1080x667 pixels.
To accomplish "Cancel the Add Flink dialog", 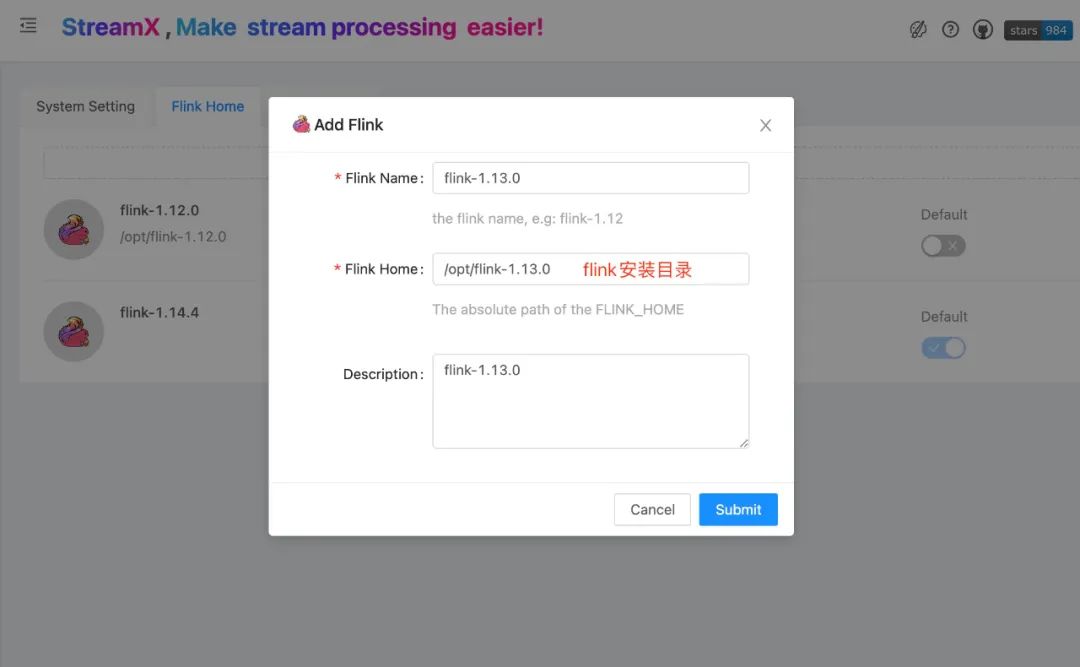I will coord(652,509).
